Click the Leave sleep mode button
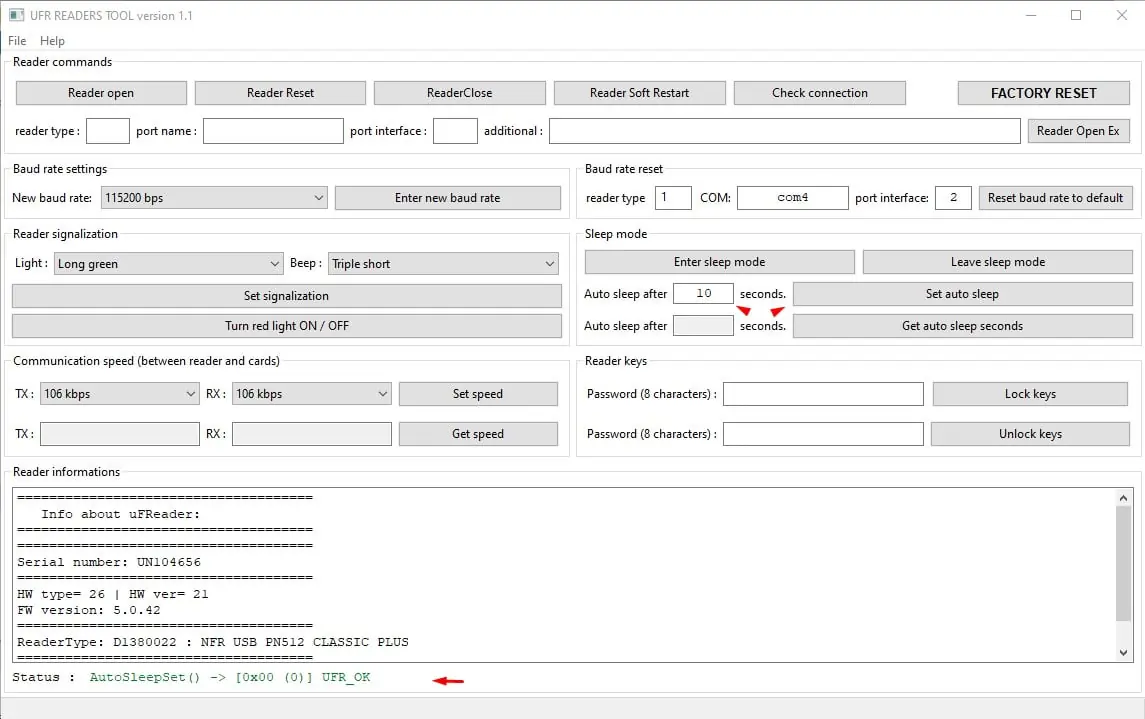The image size is (1145, 719). 997,262
